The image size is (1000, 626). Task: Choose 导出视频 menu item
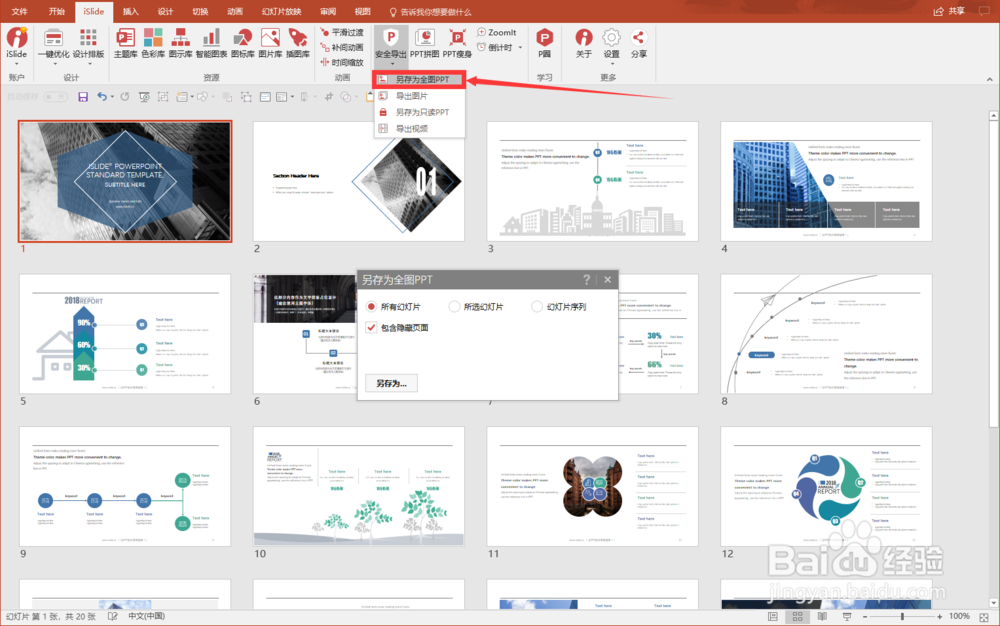tap(420, 129)
